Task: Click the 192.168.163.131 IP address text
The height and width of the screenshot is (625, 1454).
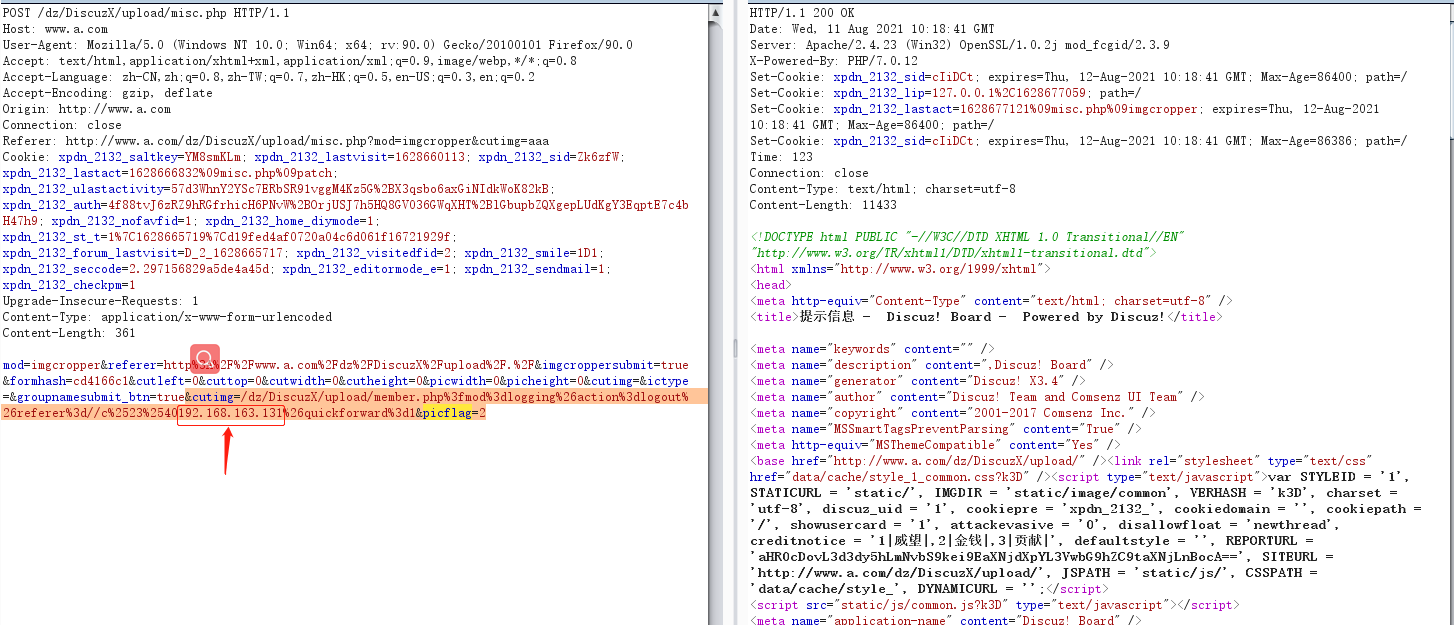Action: click(231, 413)
